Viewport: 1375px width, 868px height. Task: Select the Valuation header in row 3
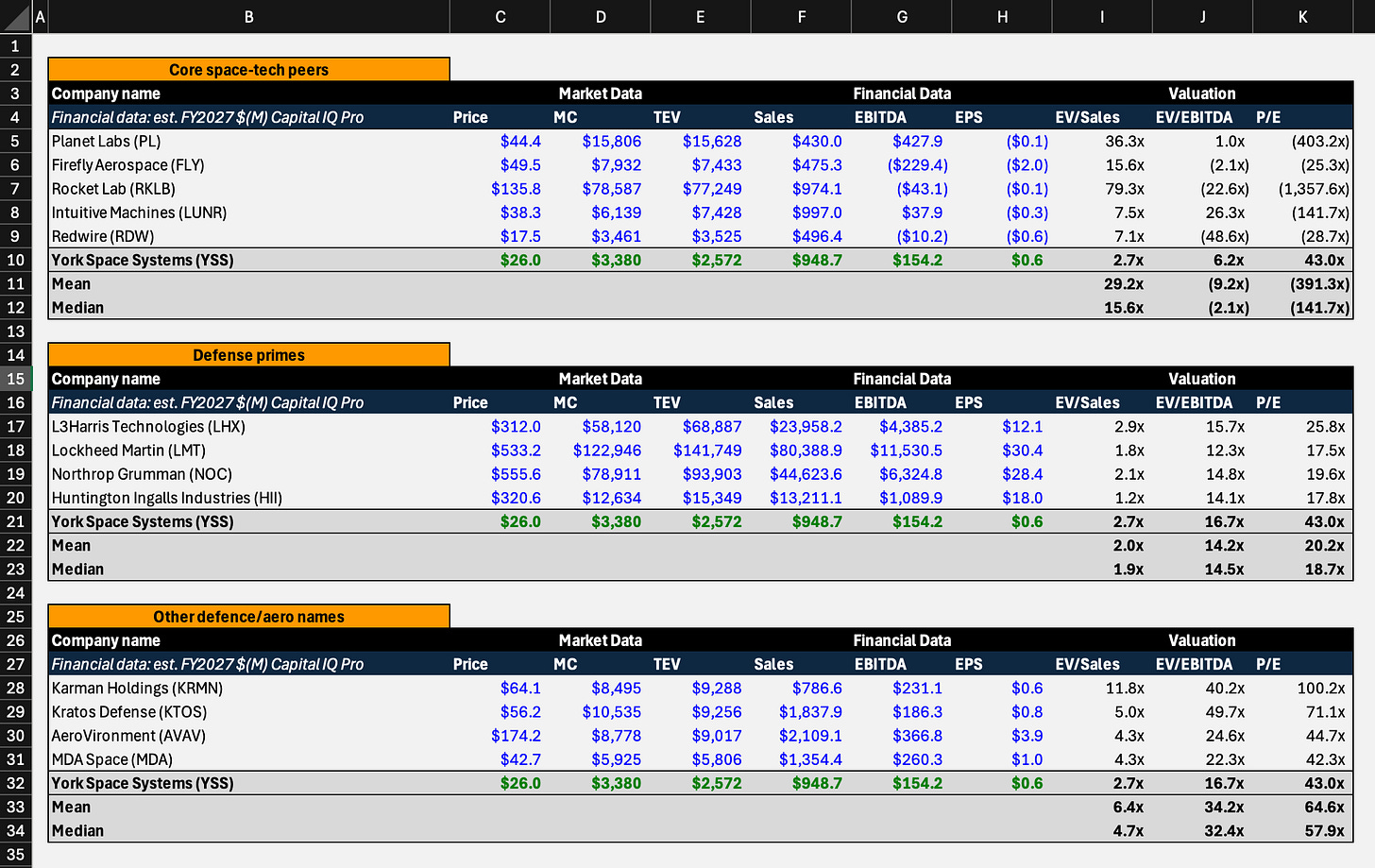pyautogui.click(x=1202, y=94)
